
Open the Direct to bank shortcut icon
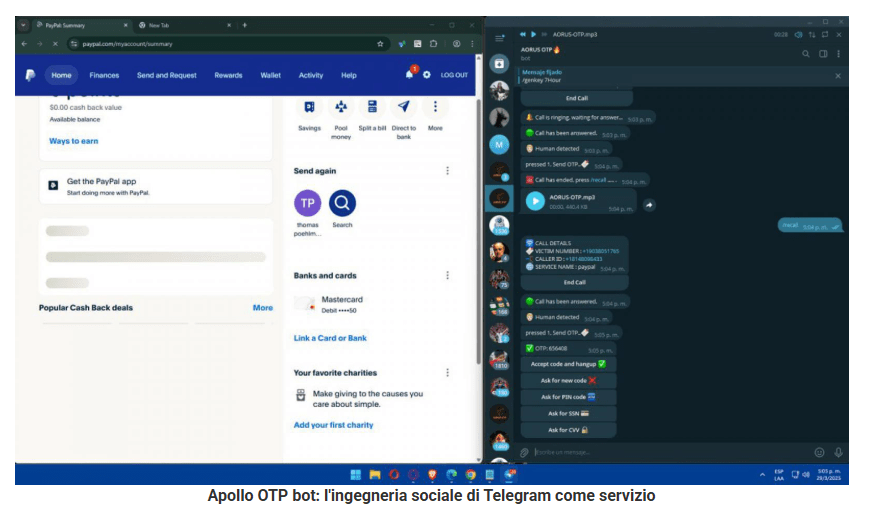click(404, 107)
